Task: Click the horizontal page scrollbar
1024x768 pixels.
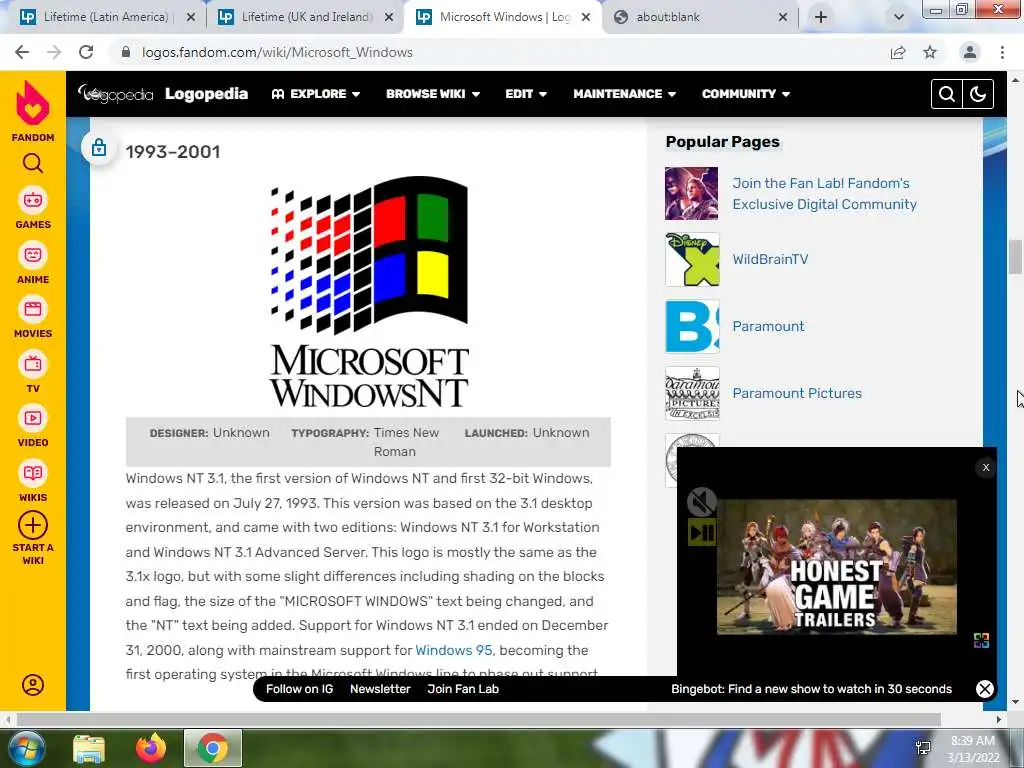Action: tap(478, 720)
